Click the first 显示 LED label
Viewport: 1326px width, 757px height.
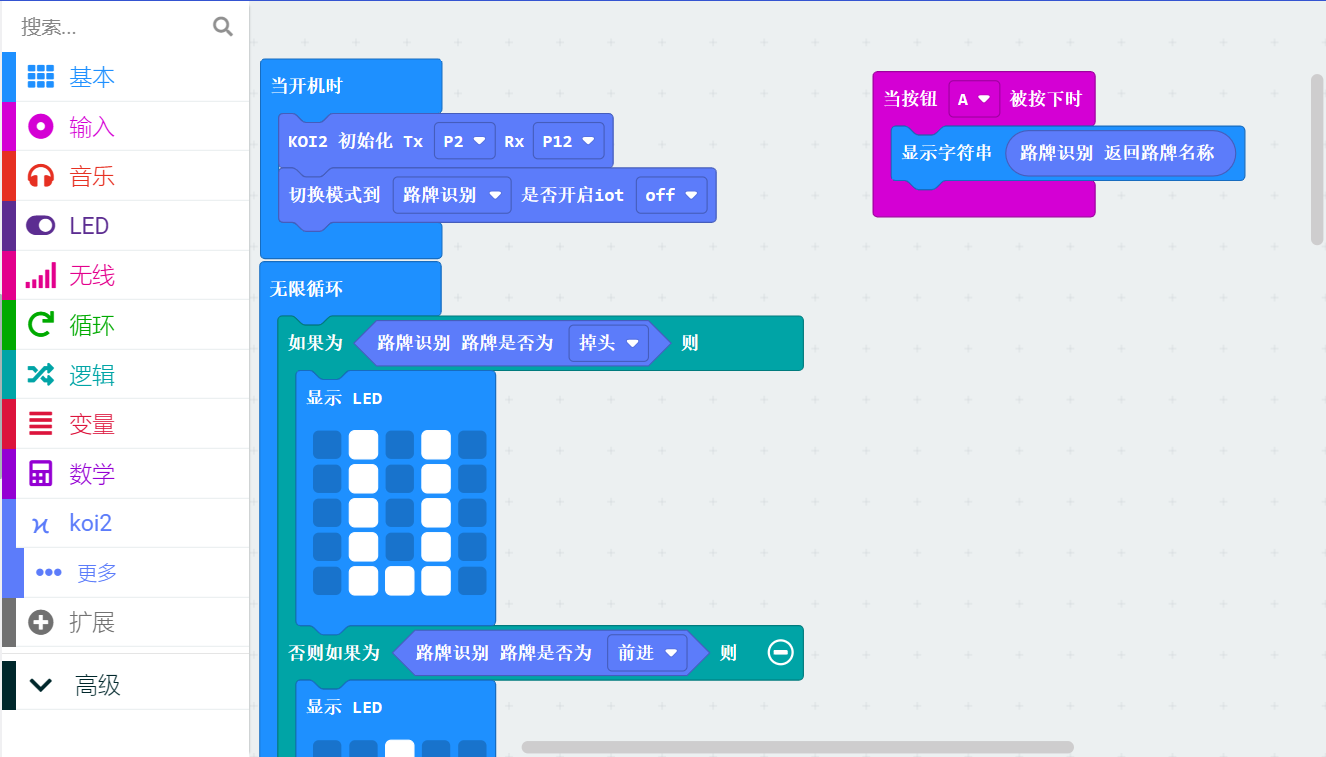tap(344, 398)
